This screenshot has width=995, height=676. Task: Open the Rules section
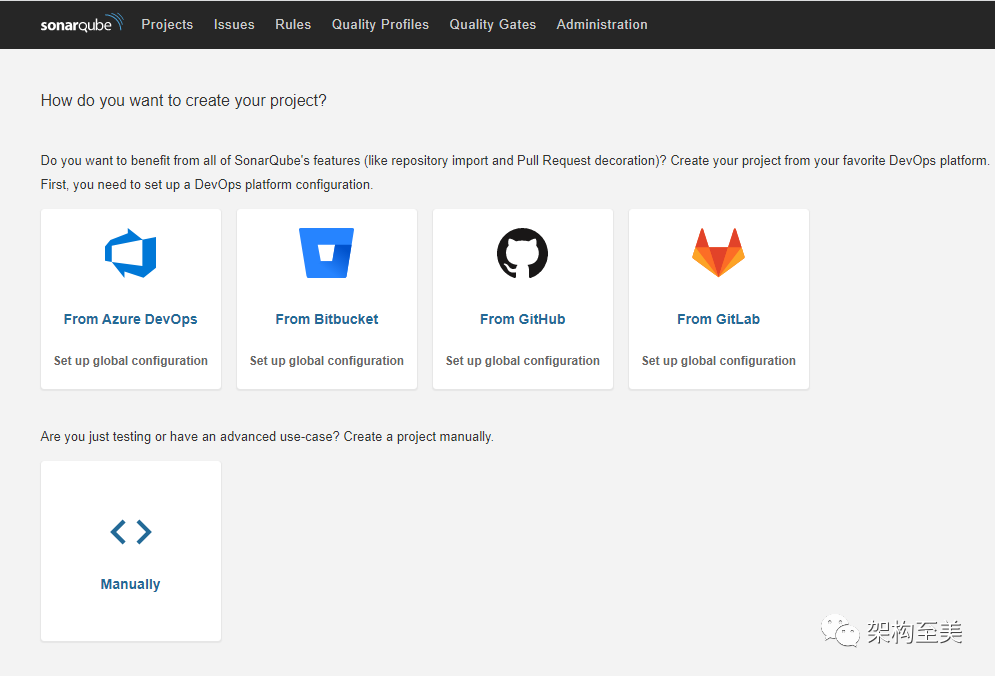(x=293, y=24)
